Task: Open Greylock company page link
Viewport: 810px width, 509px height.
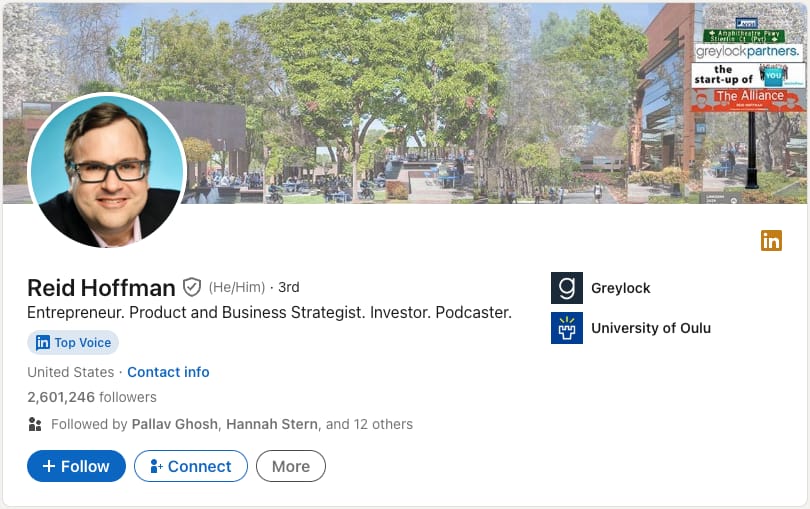Action: click(620, 288)
